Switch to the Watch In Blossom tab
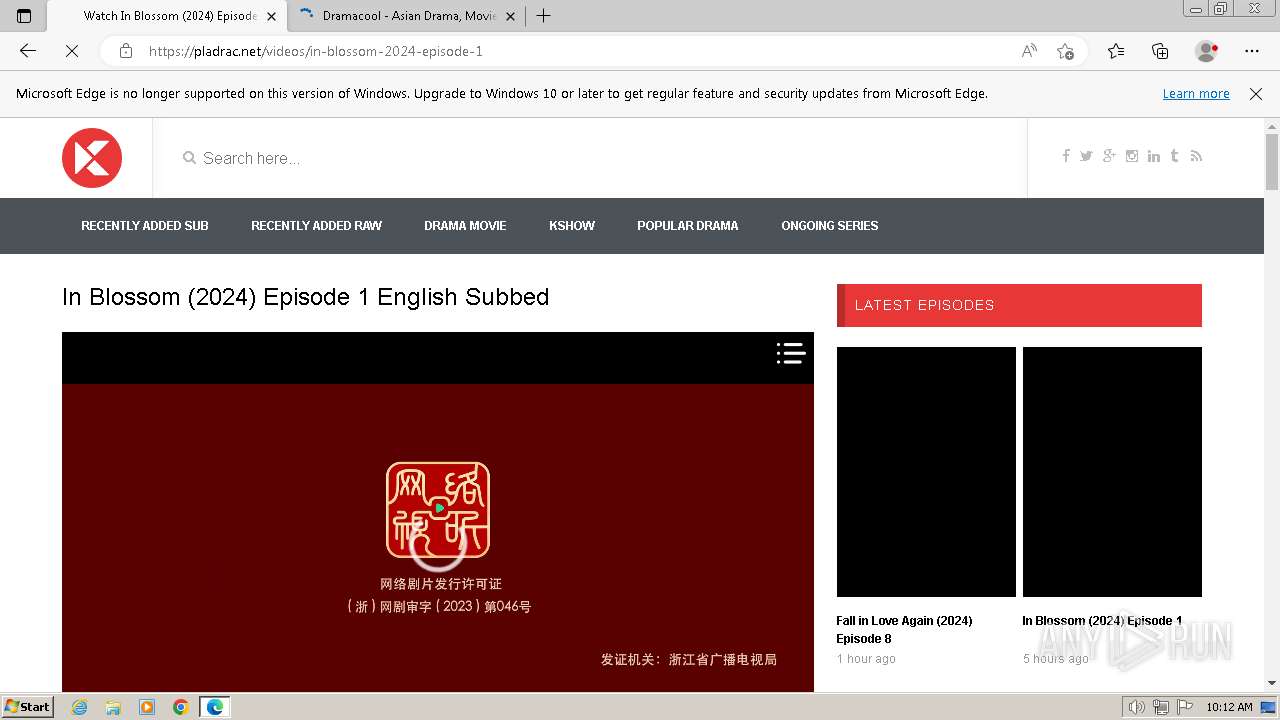The height and width of the screenshot is (720, 1280). click(x=167, y=16)
